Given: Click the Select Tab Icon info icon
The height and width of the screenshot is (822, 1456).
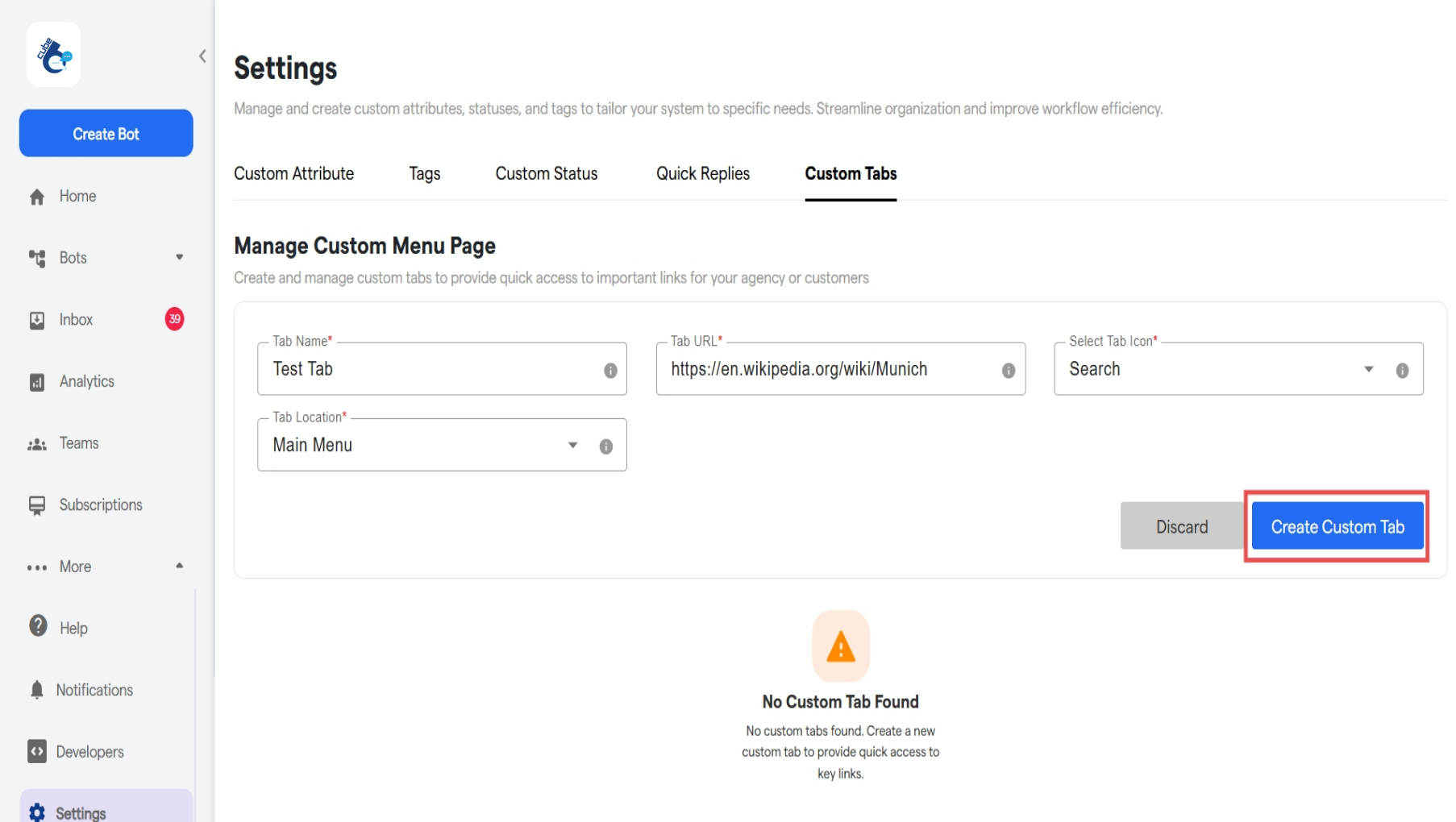Looking at the screenshot, I should coord(1403,370).
